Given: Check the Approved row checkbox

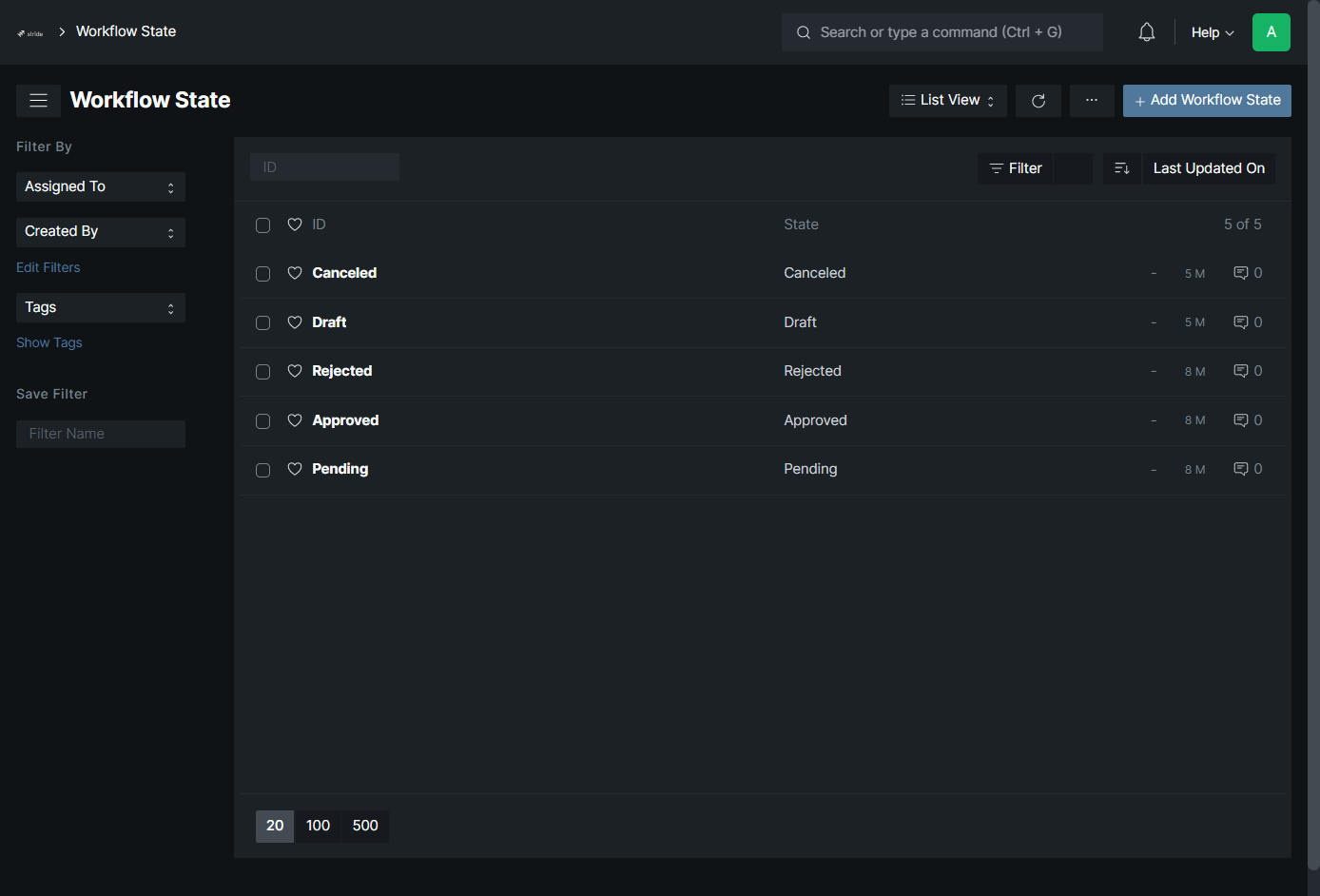Looking at the screenshot, I should pos(263,421).
